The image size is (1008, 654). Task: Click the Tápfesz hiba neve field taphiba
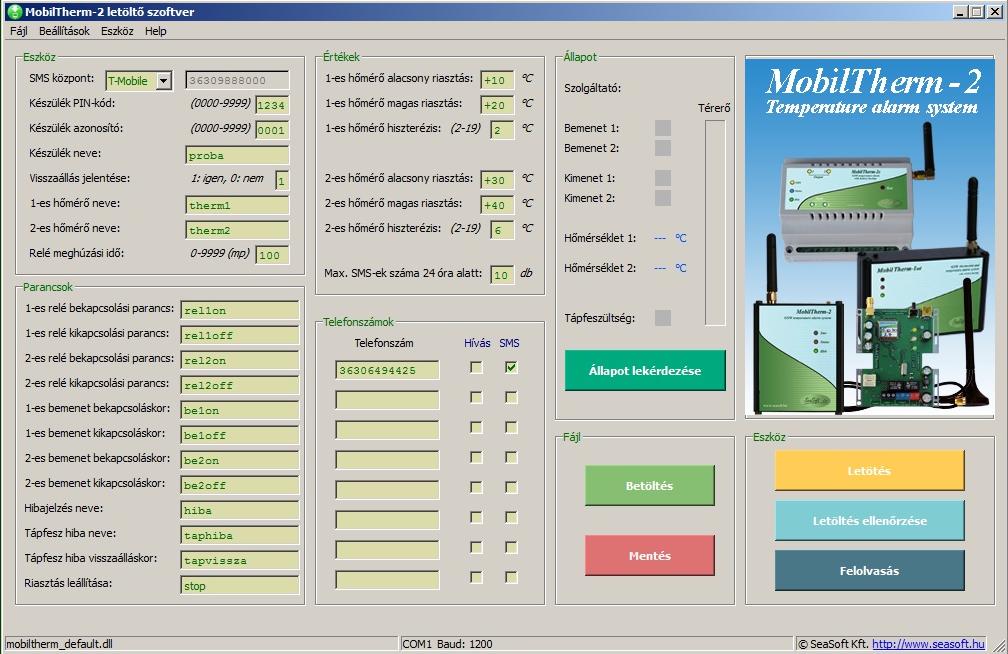pyautogui.click(x=240, y=536)
